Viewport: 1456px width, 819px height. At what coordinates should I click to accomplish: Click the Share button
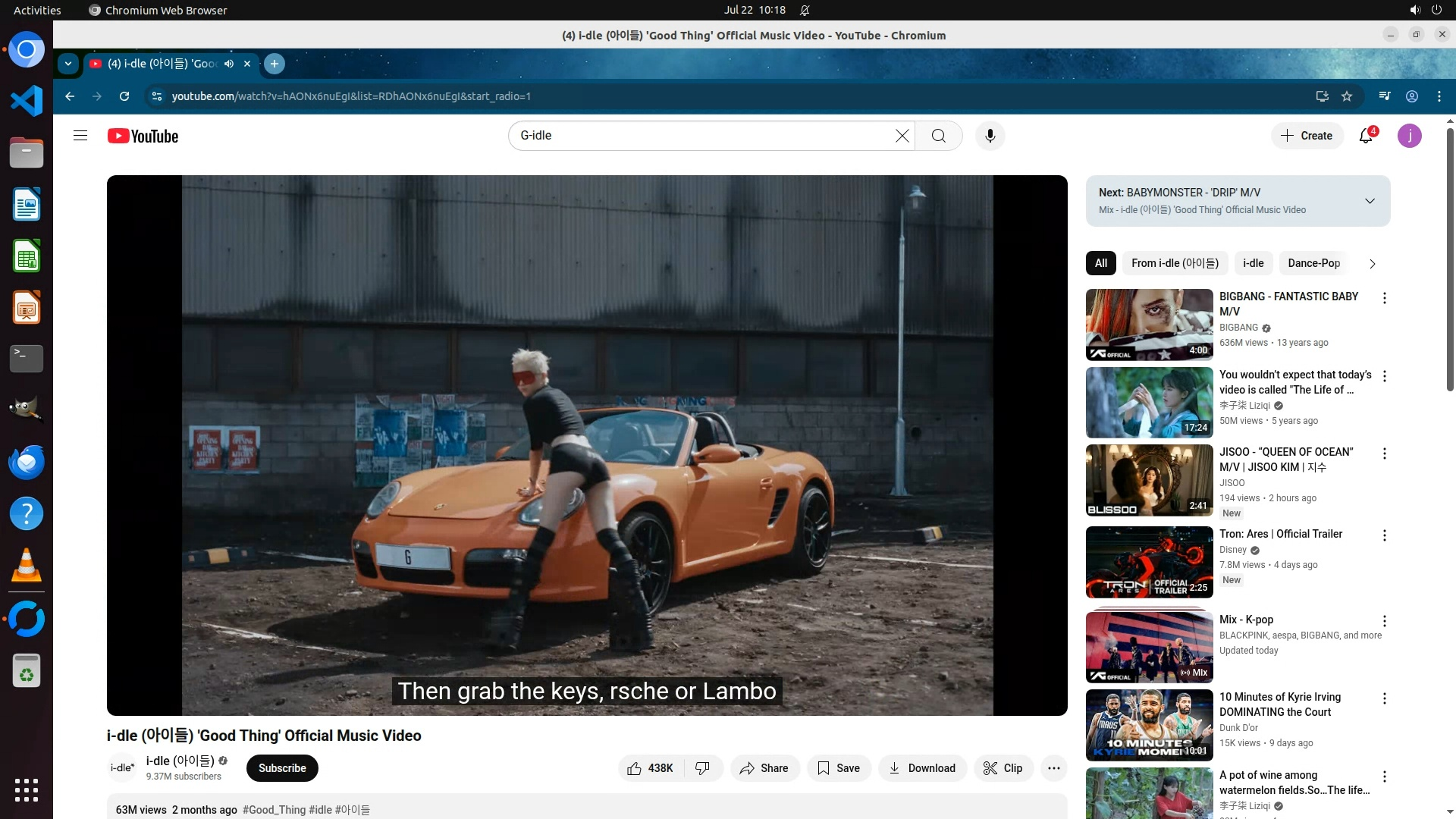click(x=764, y=768)
